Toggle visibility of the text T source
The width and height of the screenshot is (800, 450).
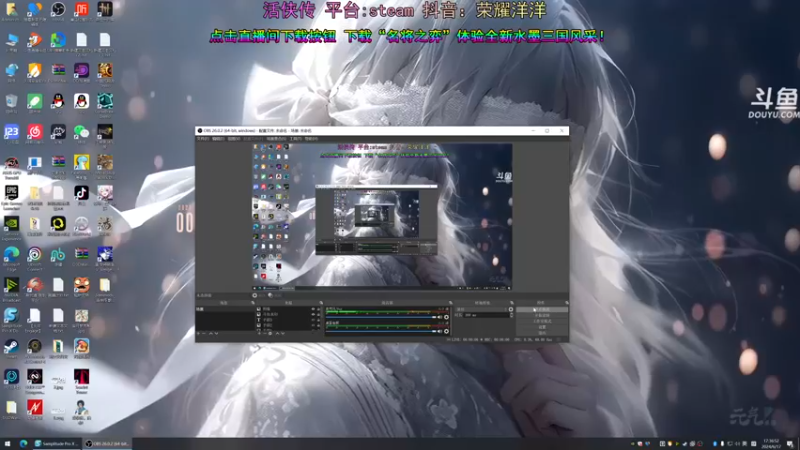313,320
